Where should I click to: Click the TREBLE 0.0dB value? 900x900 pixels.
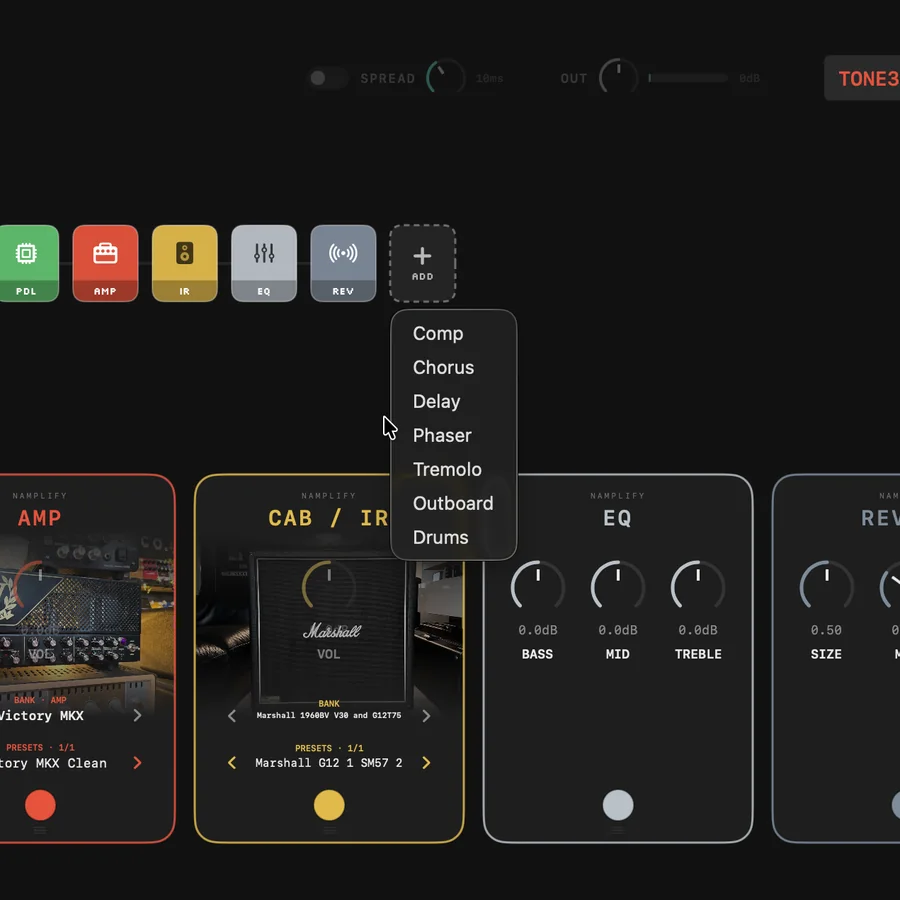pos(698,630)
